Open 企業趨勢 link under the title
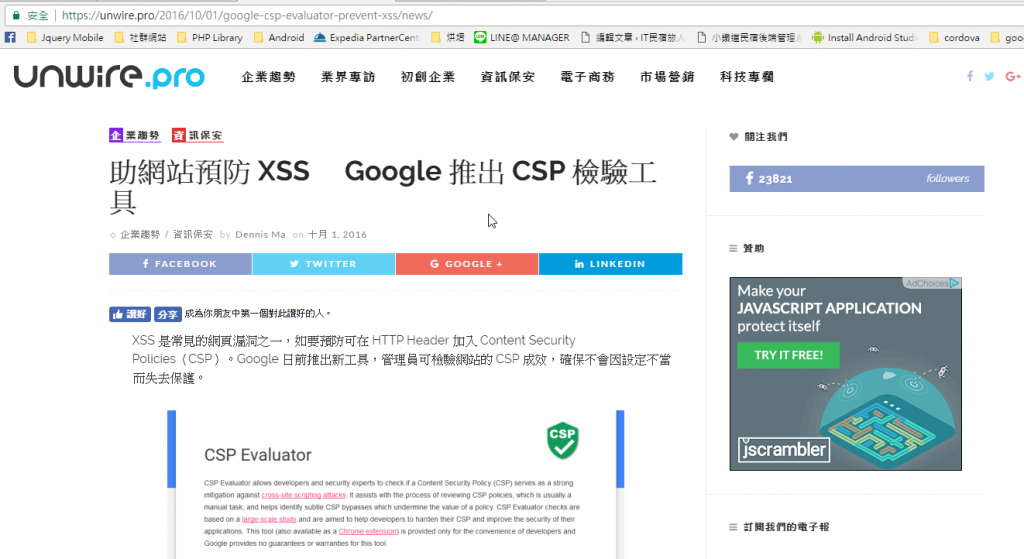 pyautogui.click(x=140, y=234)
